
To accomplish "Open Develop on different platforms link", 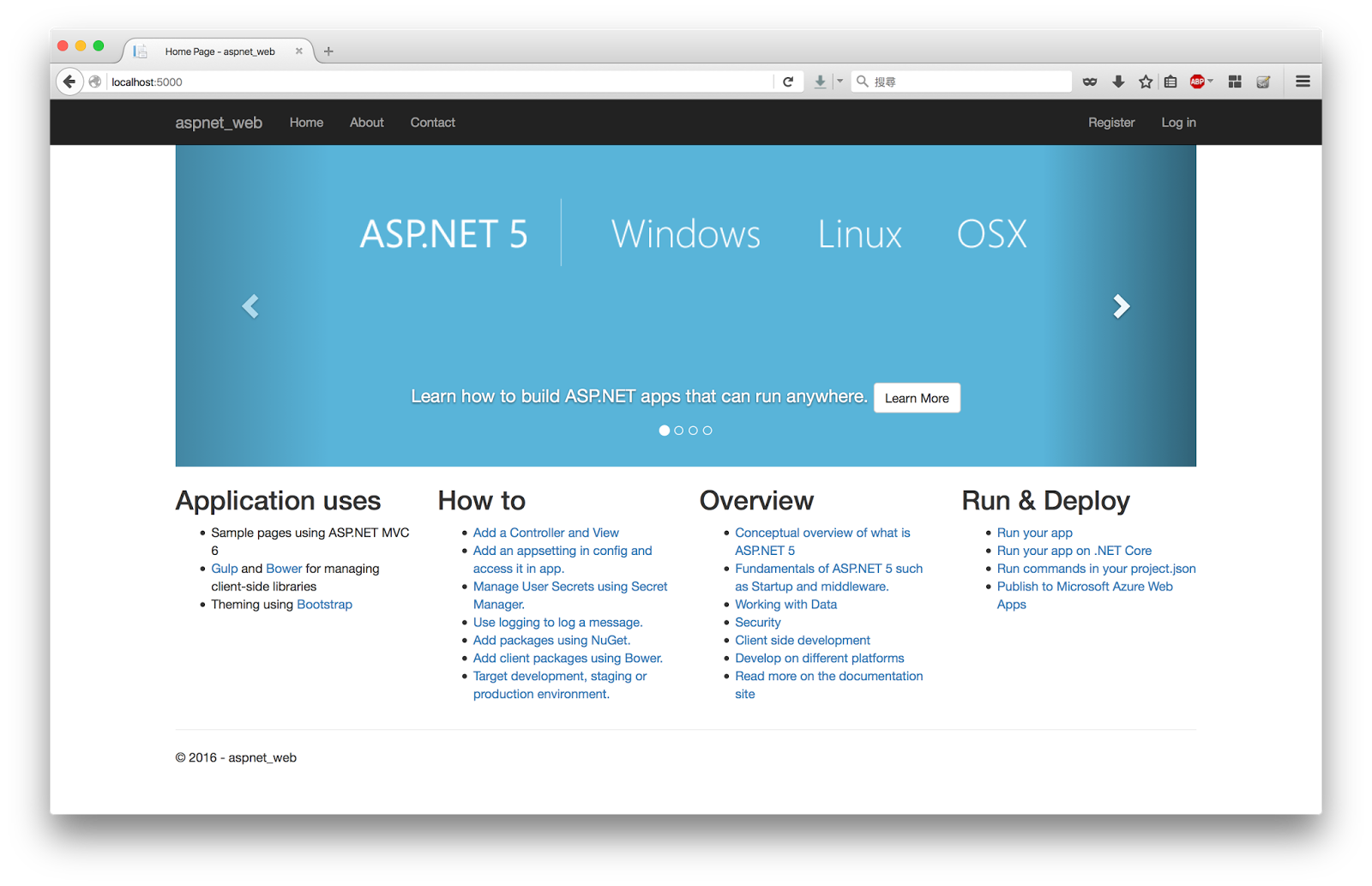I will point(820,659).
